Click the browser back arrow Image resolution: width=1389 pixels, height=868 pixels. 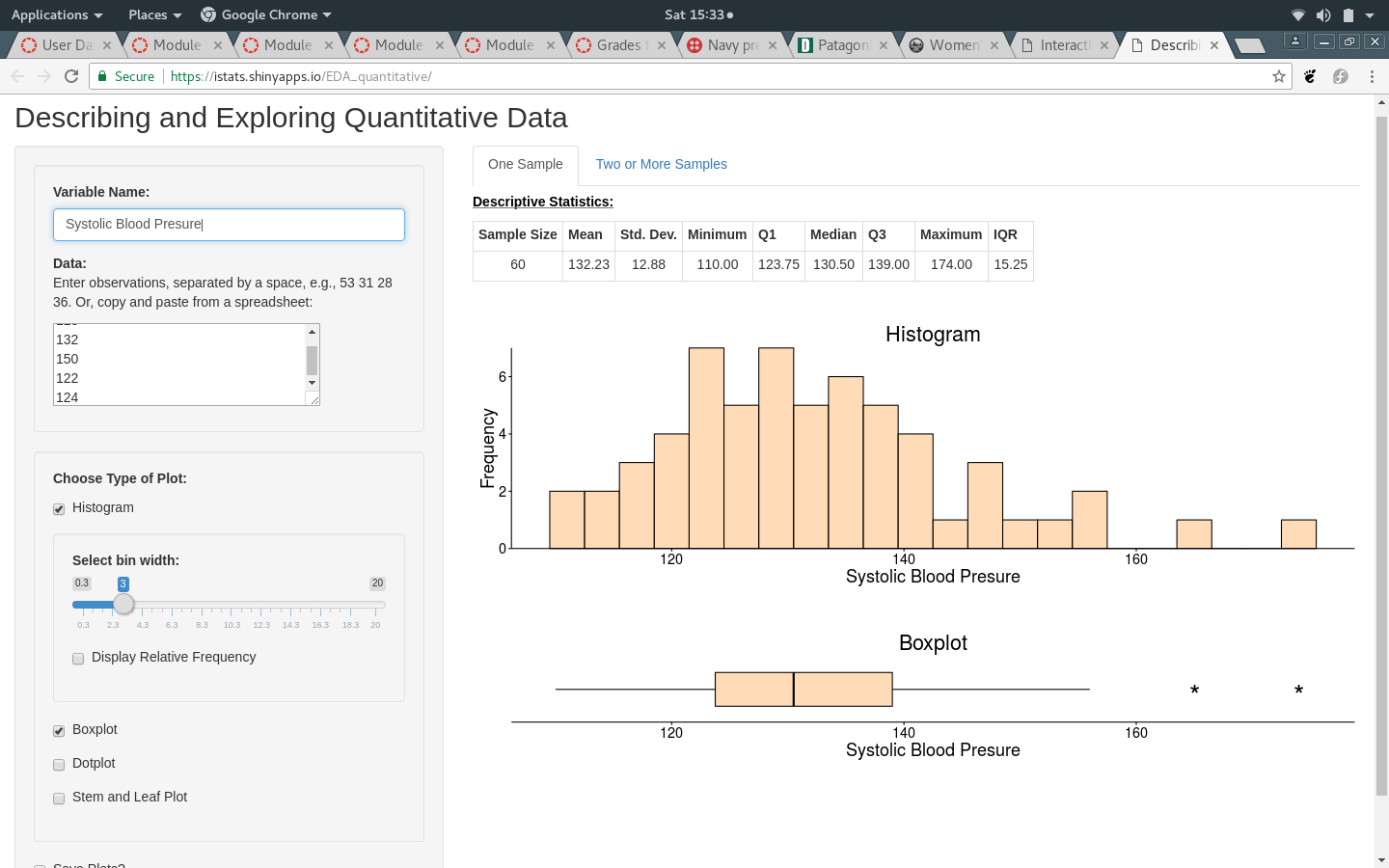pyautogui.click(x=17, y=76)
